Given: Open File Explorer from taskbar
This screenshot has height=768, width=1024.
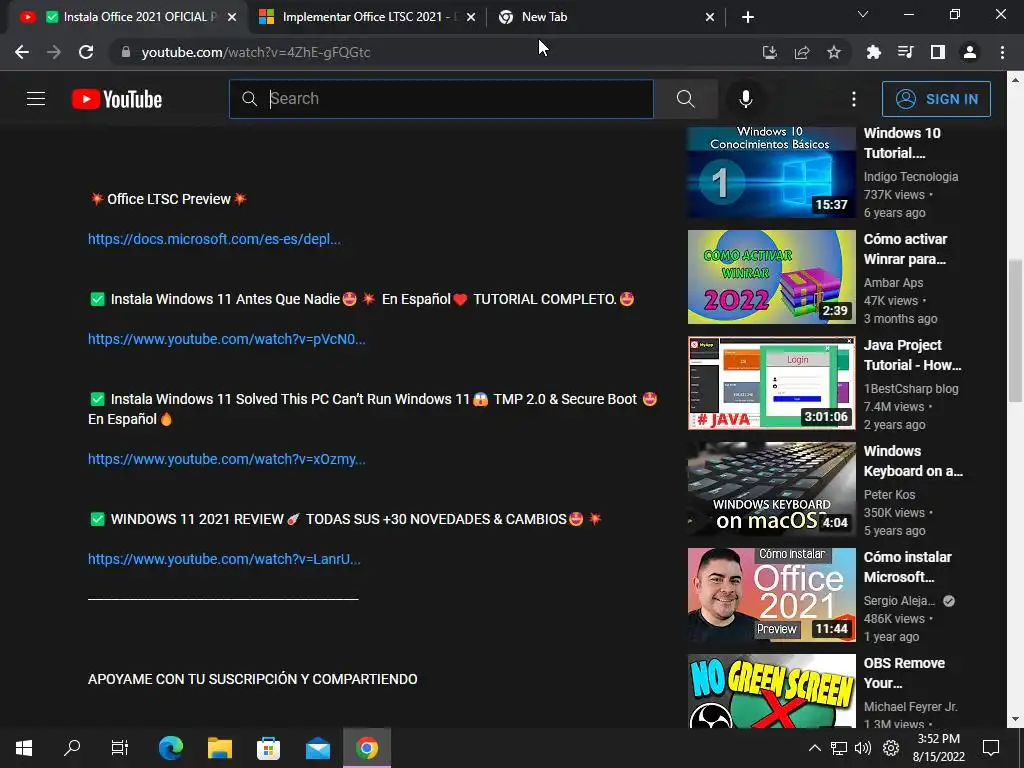Looking at the screenshot, I should [220, 748].
